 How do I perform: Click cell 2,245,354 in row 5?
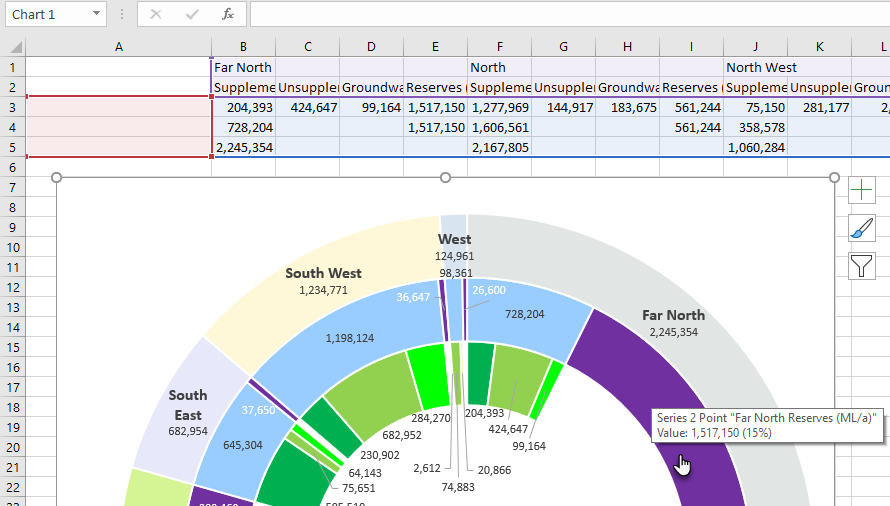pyautogui.click(x=244, y=147)
